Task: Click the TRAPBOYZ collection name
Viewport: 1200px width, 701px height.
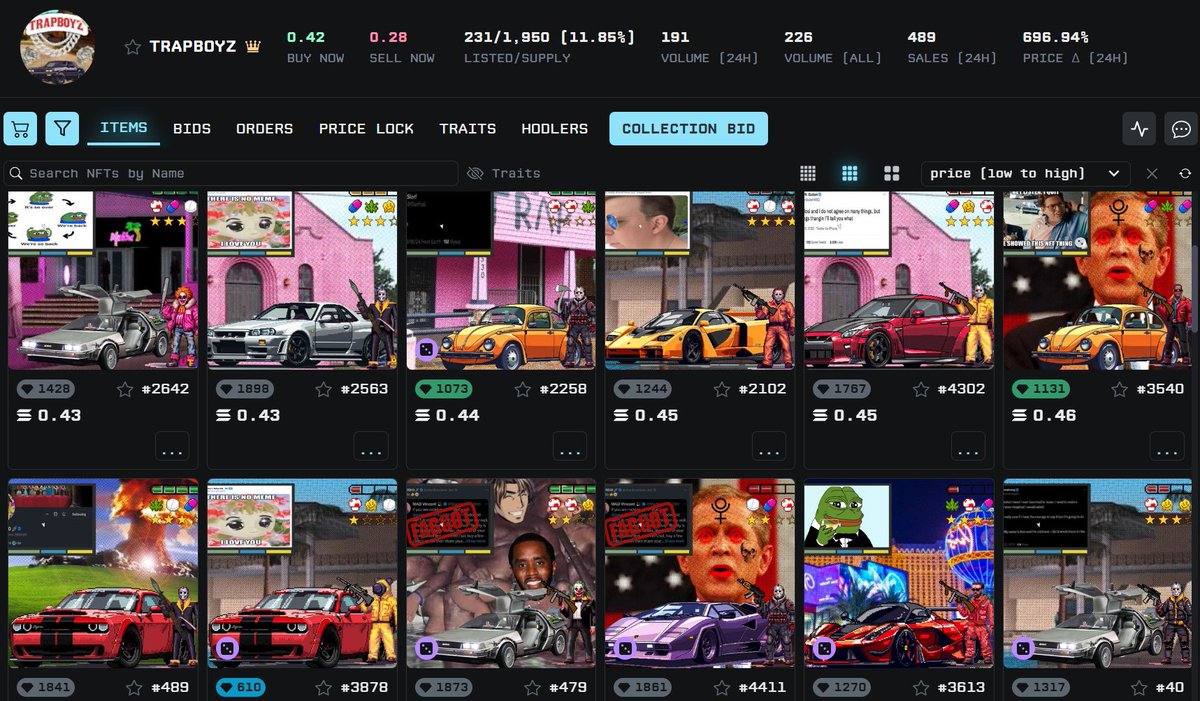Action: click(x=191, y=47)
